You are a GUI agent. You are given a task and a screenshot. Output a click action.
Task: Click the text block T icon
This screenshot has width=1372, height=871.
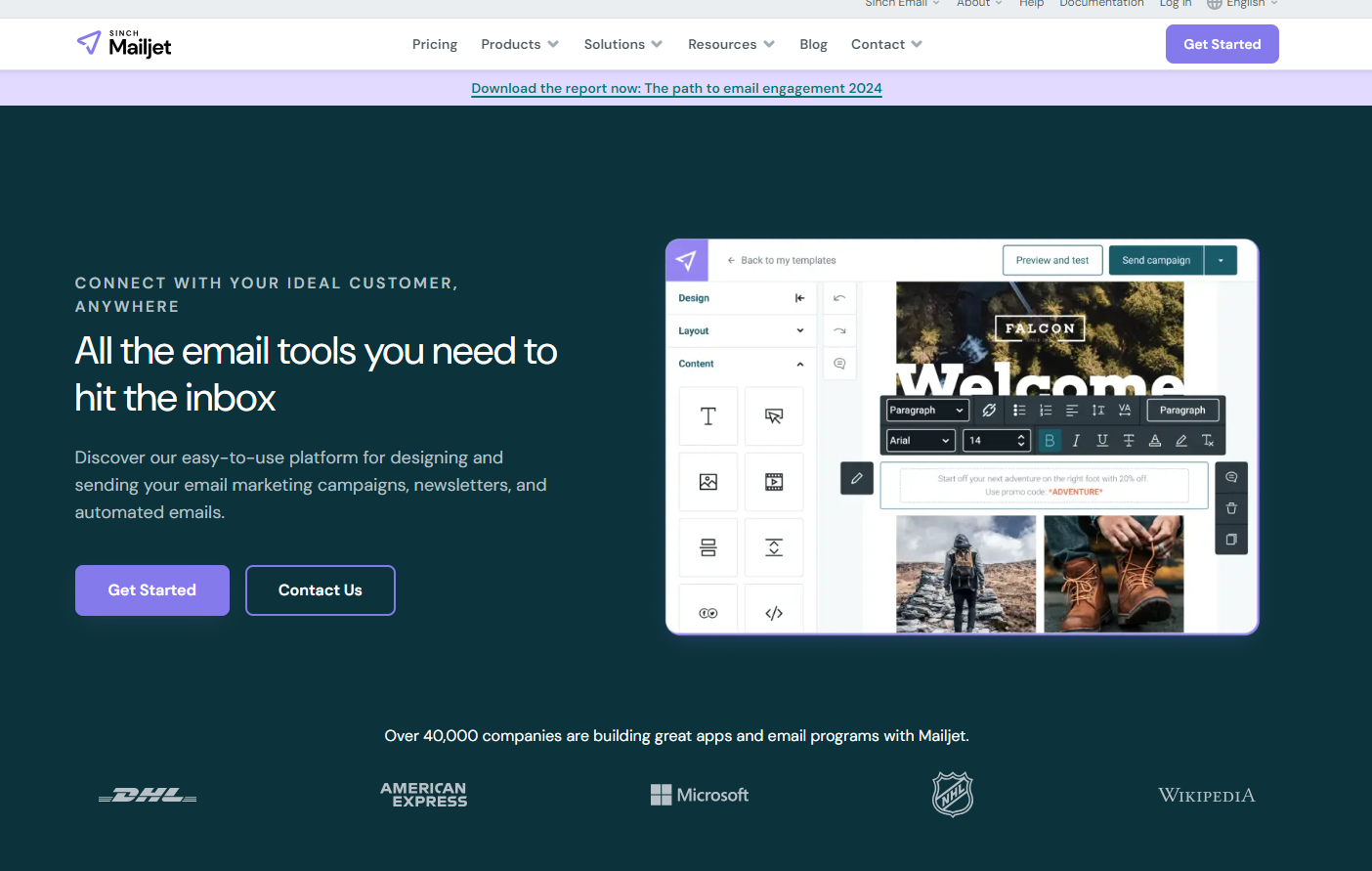coord(708,416)
